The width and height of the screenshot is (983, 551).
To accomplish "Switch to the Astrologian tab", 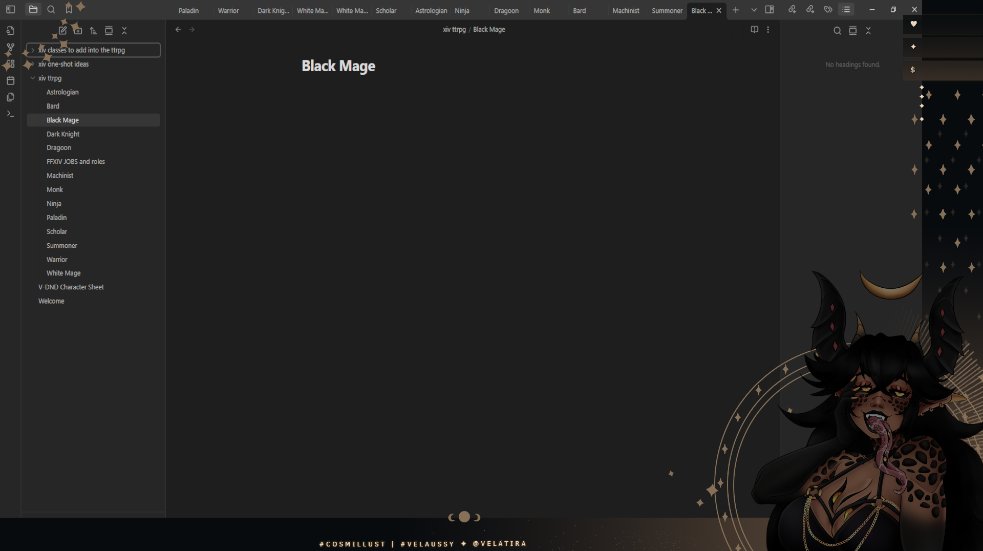I will point(431,11).
